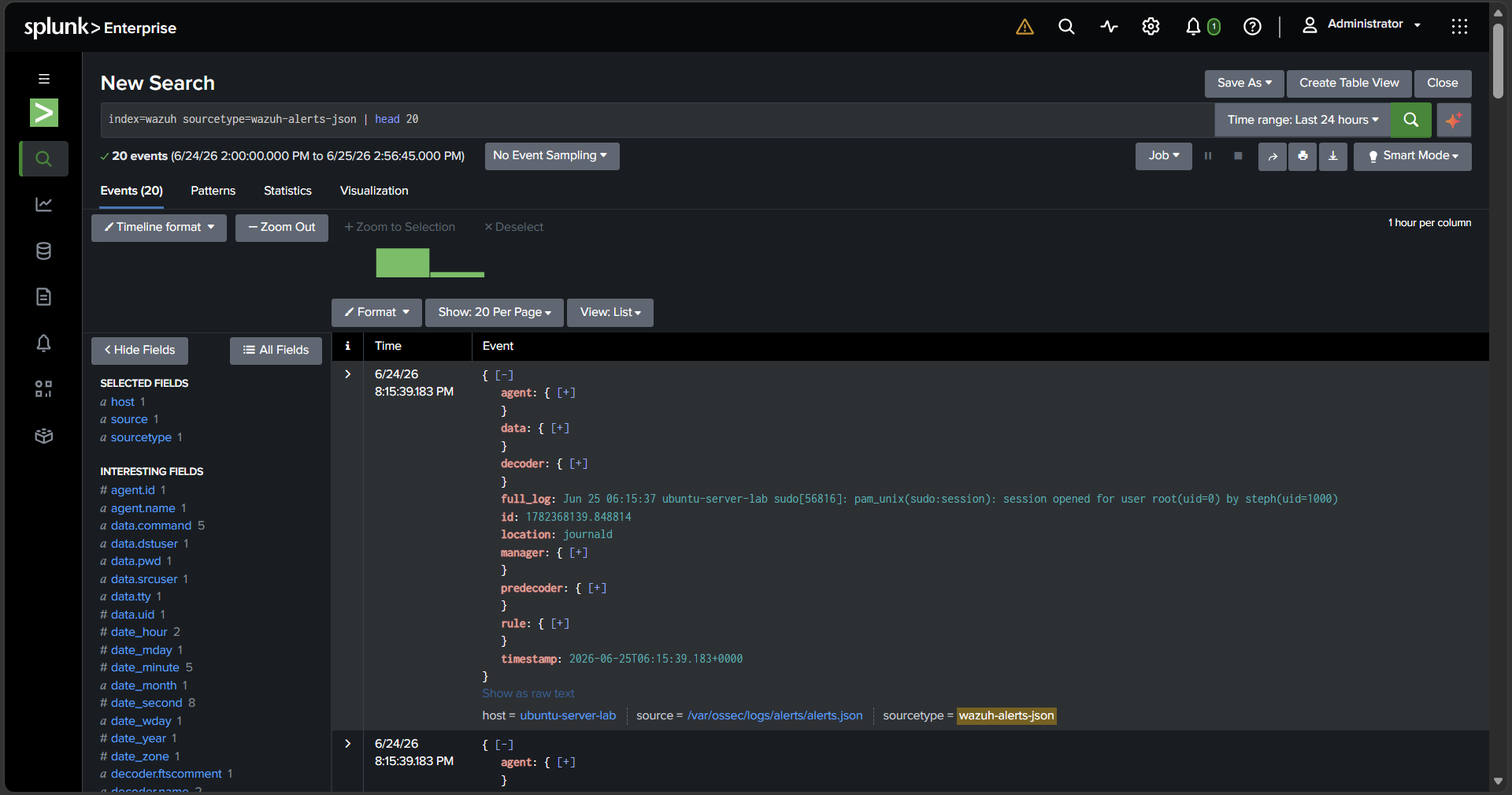Open the Save As dropdown
Screen dimensions: 1512x795
click(1244, 83)
